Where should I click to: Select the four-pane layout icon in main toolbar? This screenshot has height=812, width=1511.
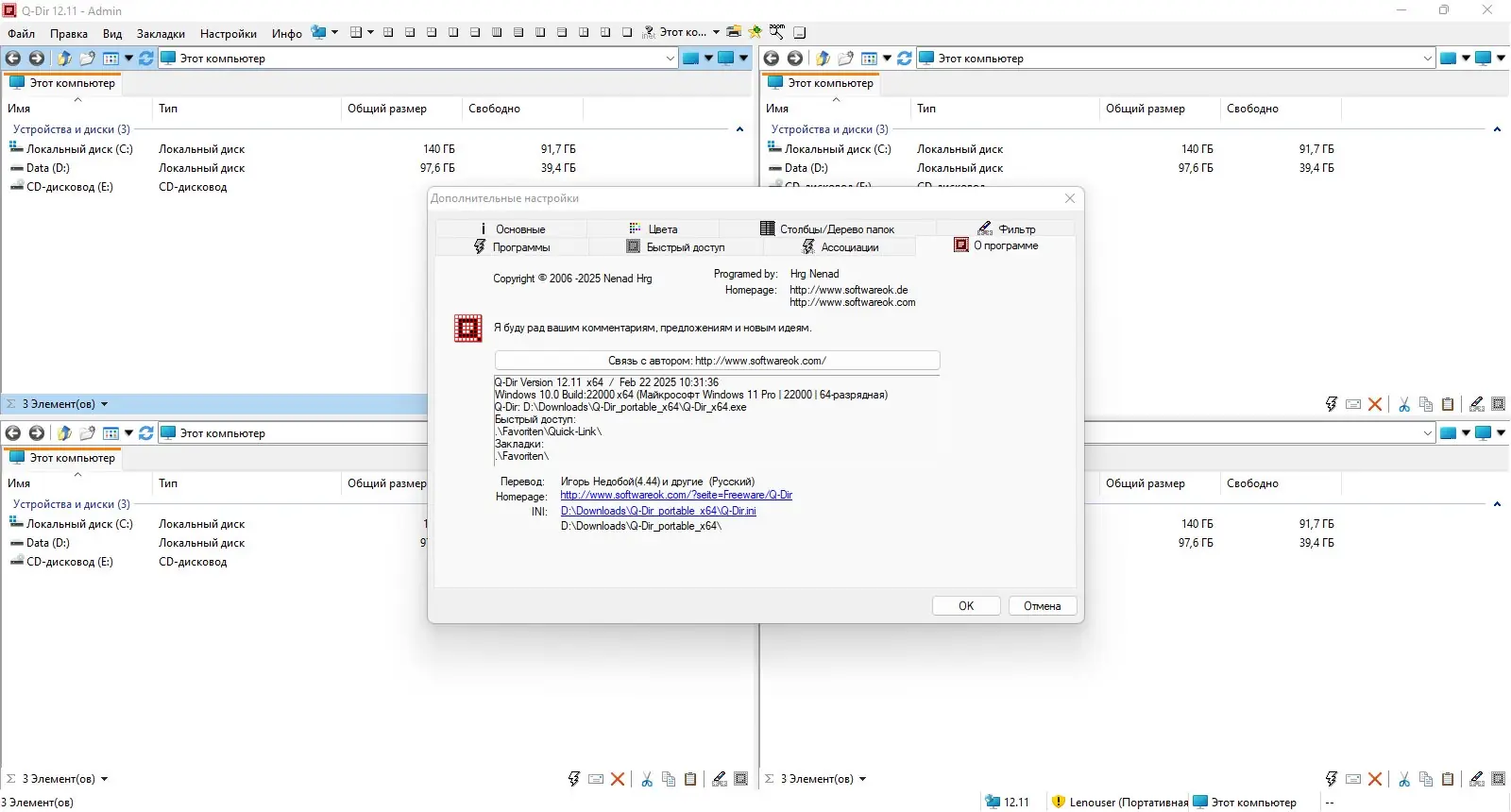click(356, 32)
